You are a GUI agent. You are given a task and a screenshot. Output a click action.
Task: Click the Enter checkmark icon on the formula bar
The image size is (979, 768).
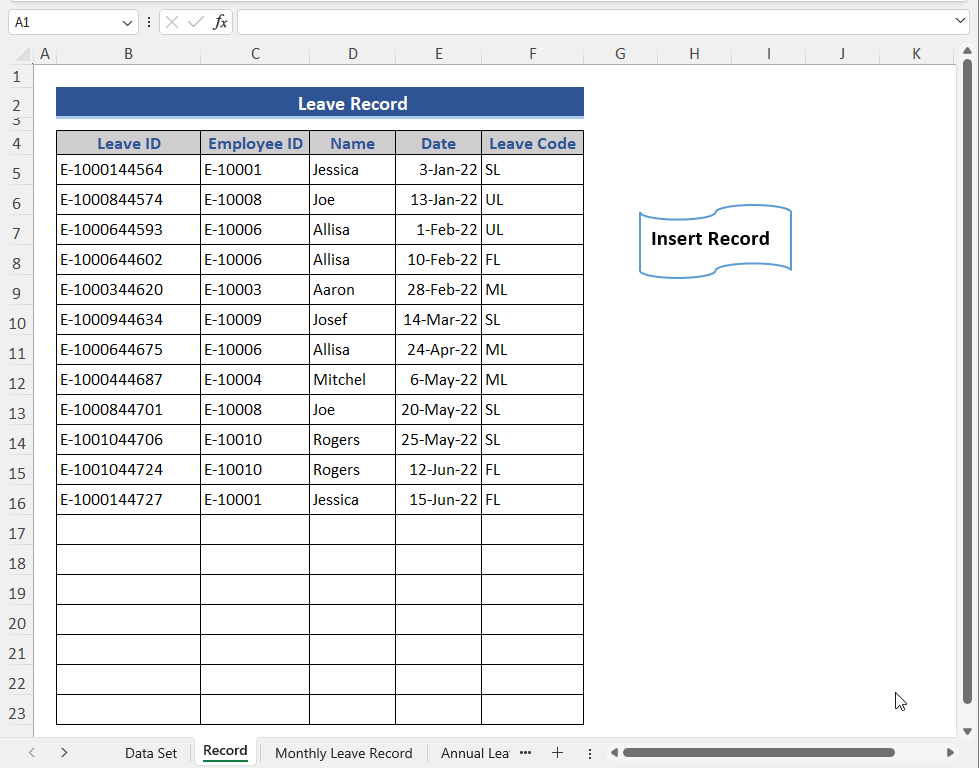195,22
